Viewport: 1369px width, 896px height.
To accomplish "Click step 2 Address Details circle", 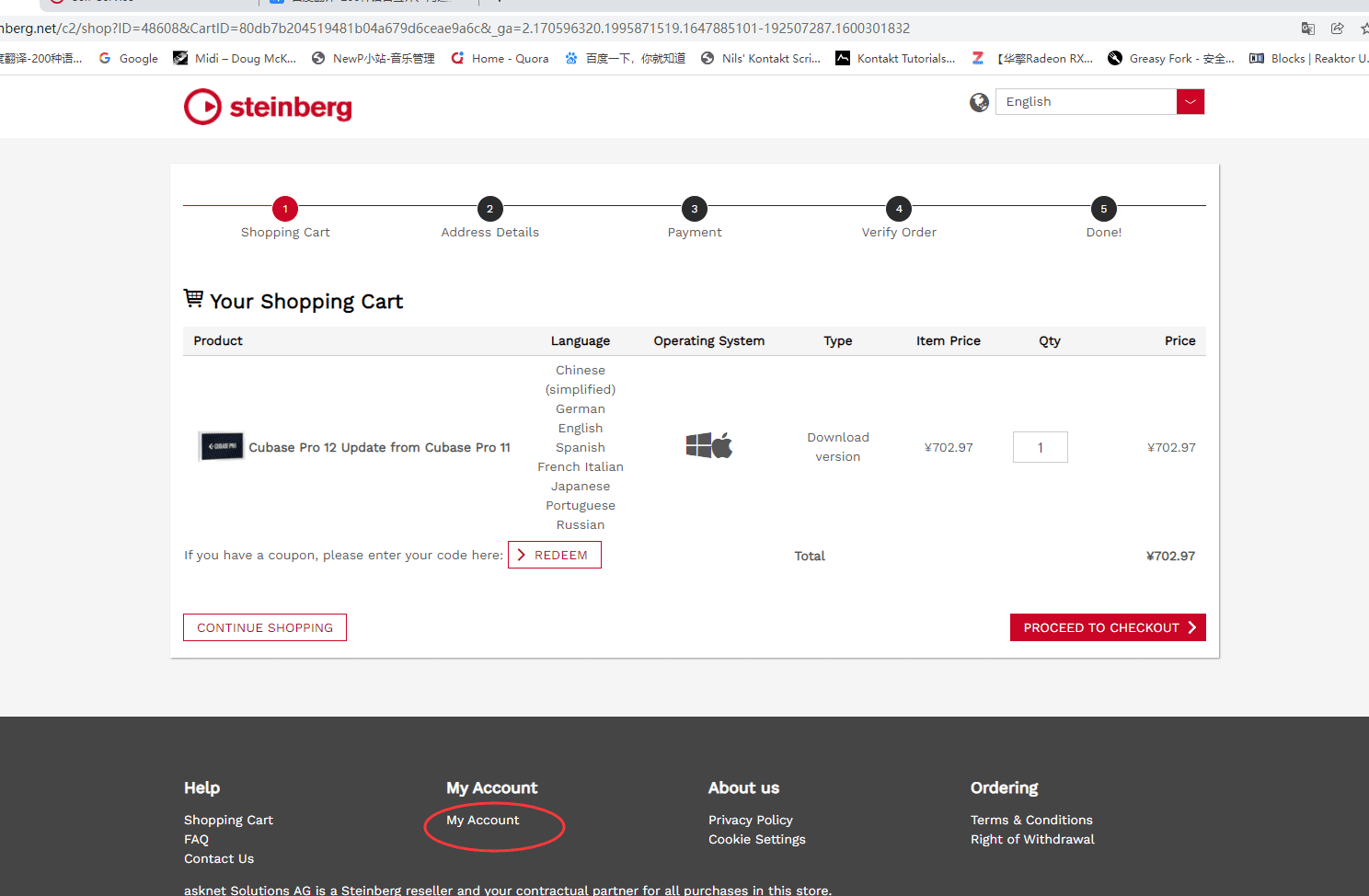I will coord(489,209).
